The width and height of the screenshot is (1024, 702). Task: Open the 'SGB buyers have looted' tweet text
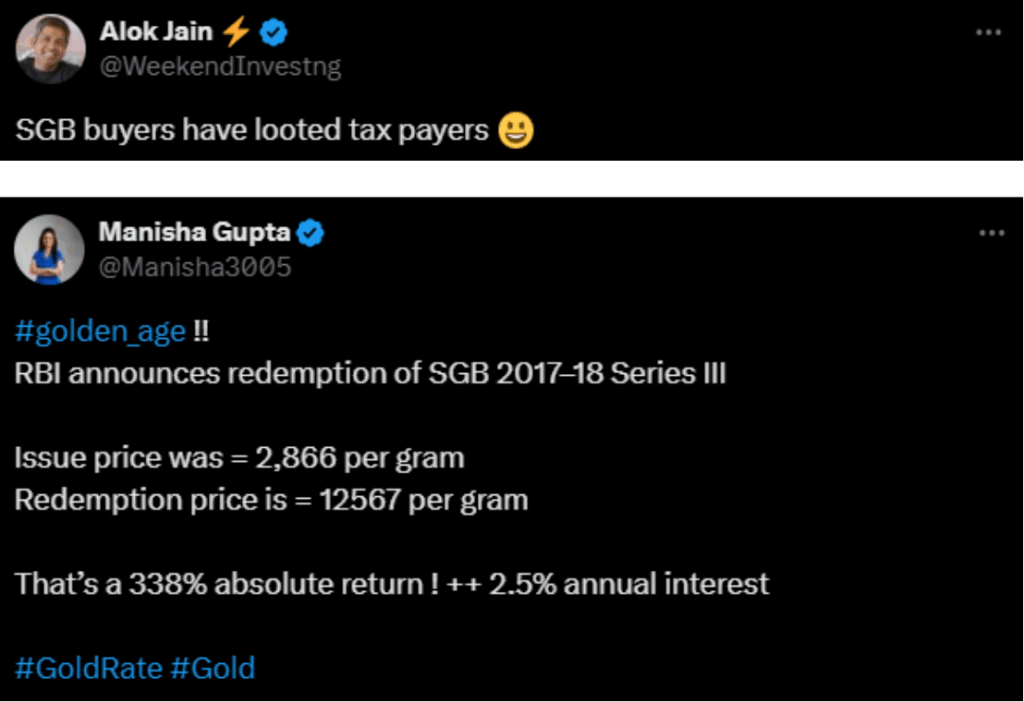tap(252, 130)
